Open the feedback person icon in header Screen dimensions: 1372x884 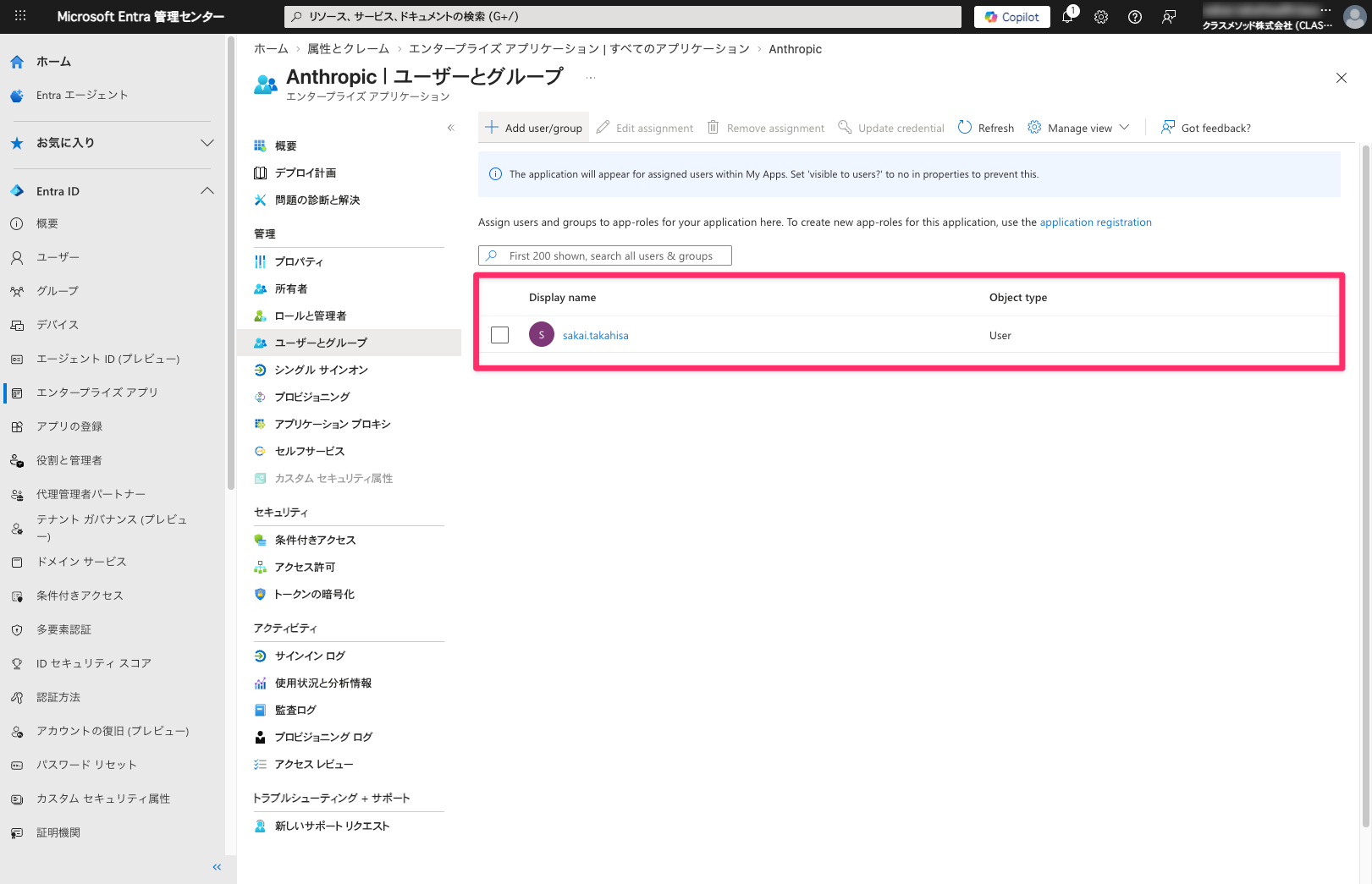point(1169,17)
